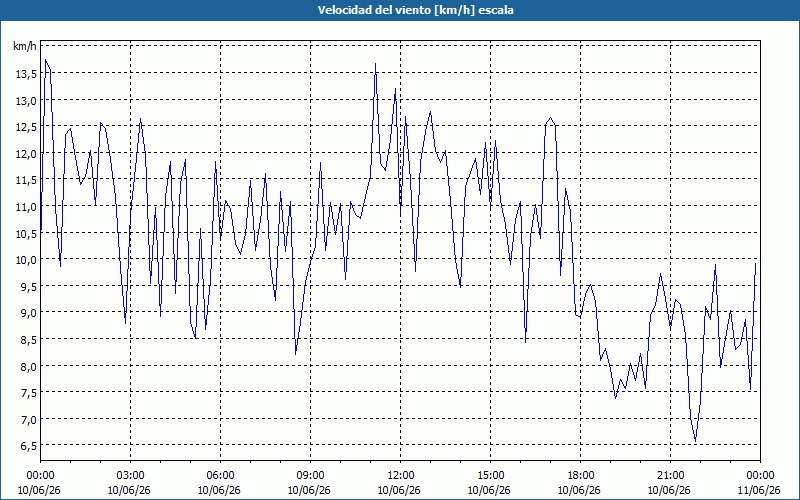
Task: Click the wind speed peak just after 00:00
Action: click(45, 60)
